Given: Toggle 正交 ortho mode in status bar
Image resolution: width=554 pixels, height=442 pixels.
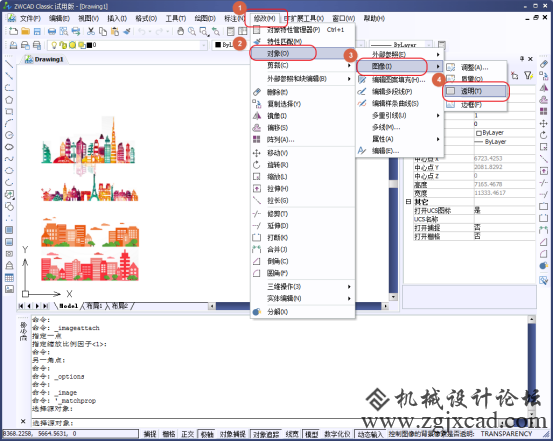Looking at the screenshot, I should pos(188,434).
